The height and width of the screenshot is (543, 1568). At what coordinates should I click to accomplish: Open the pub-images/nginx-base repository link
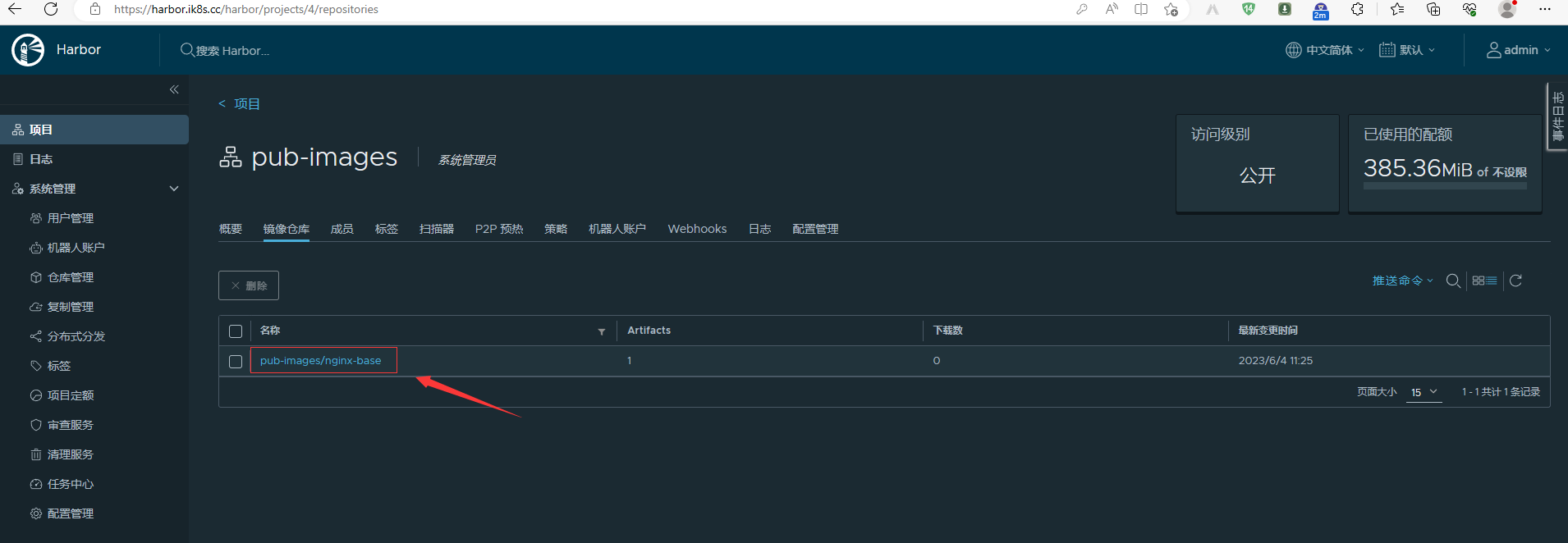(320, 361)
